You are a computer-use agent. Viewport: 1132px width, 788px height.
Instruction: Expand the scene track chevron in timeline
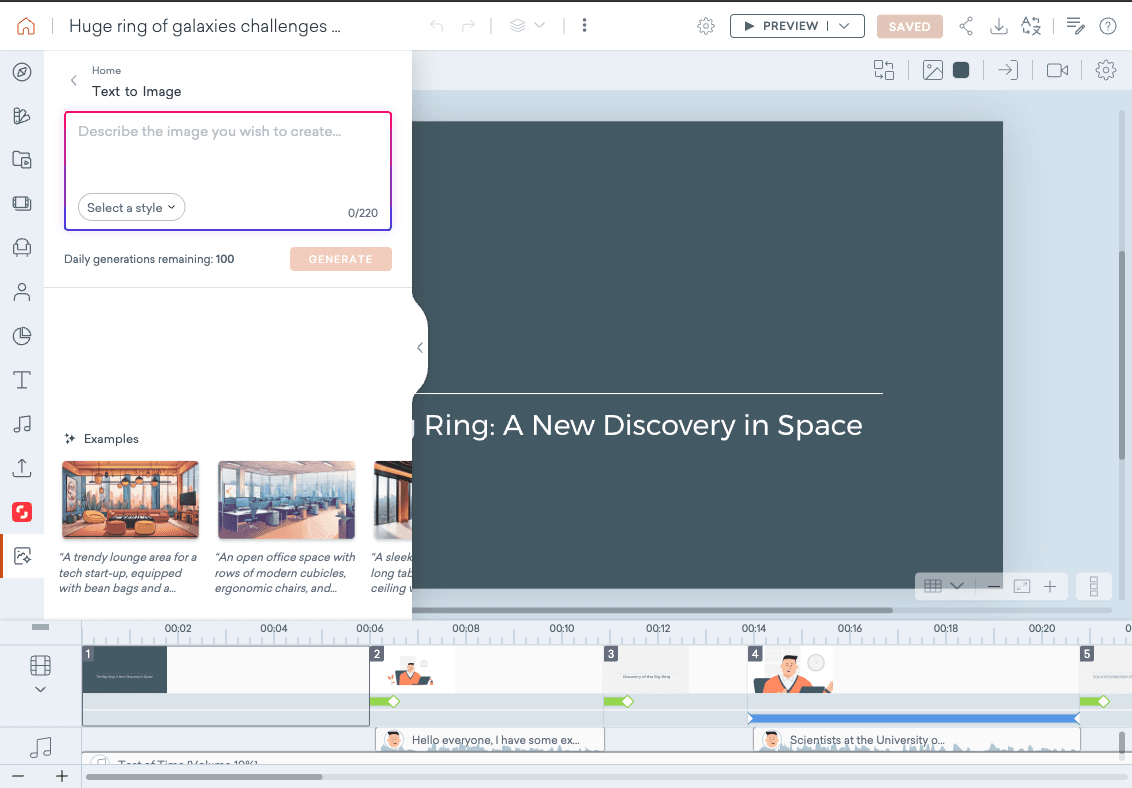tap(40, 689)
